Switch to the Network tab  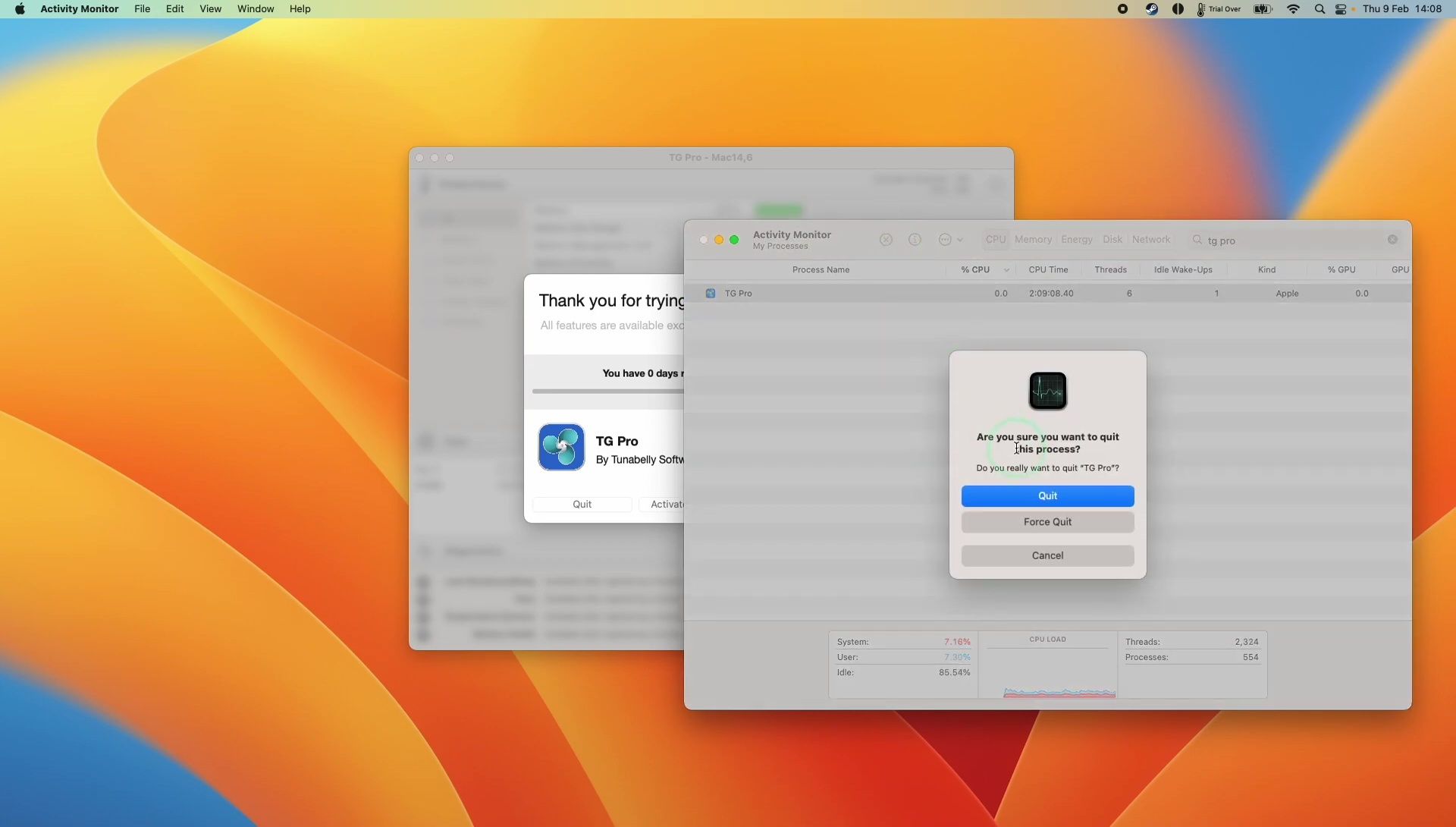pos(1151,240)
